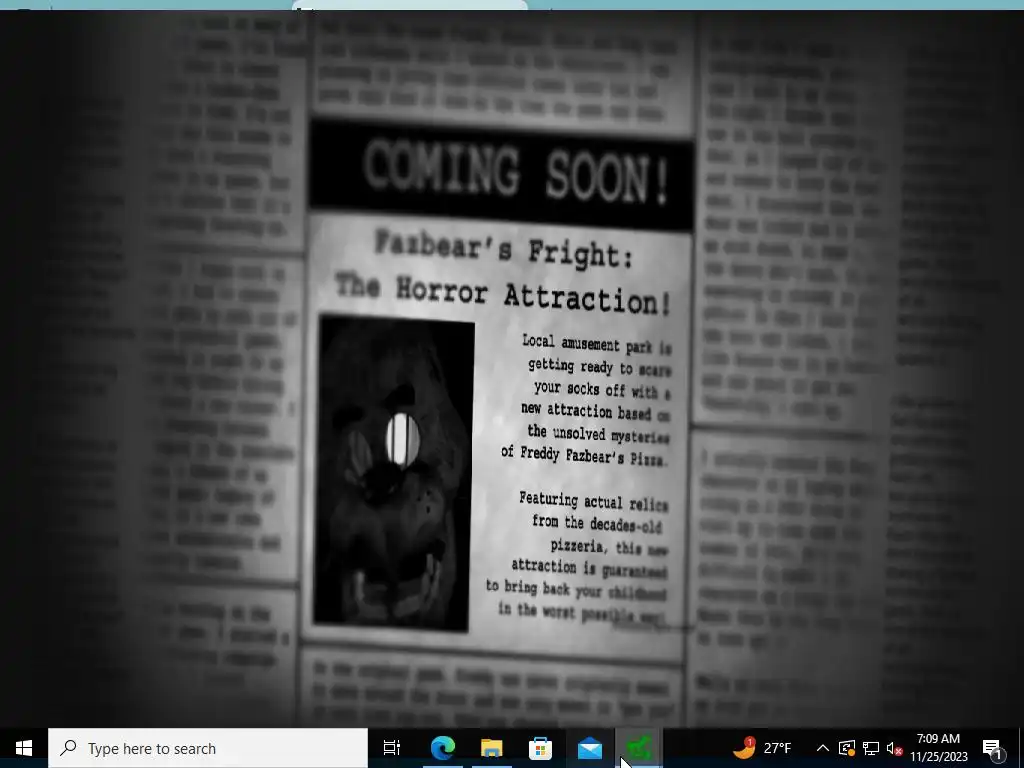1024x768 pixels.
Task: Open the 27°F weather widget
Action: tap(761, 748)
